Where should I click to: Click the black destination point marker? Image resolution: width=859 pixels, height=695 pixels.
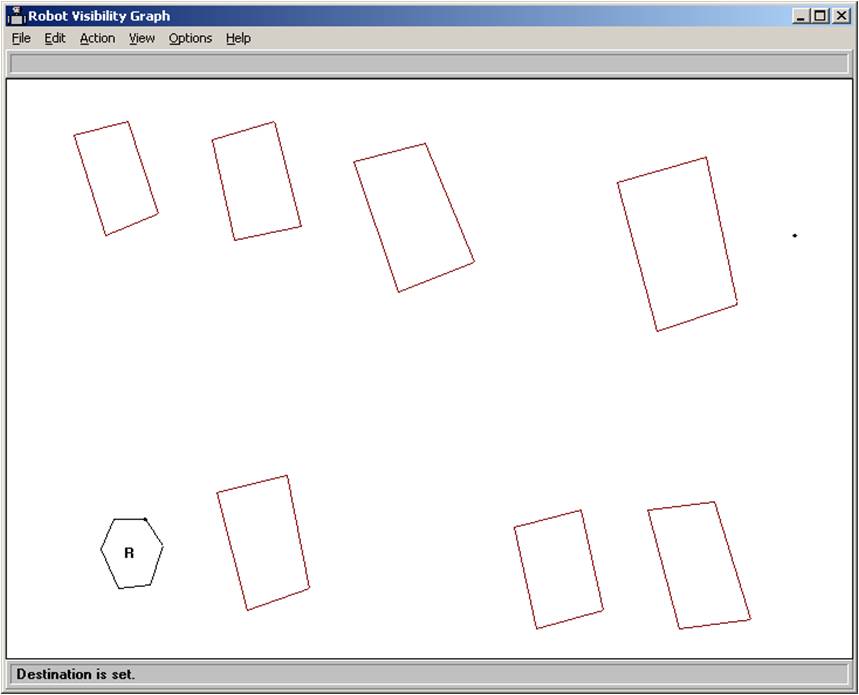(x=794, y=236)
